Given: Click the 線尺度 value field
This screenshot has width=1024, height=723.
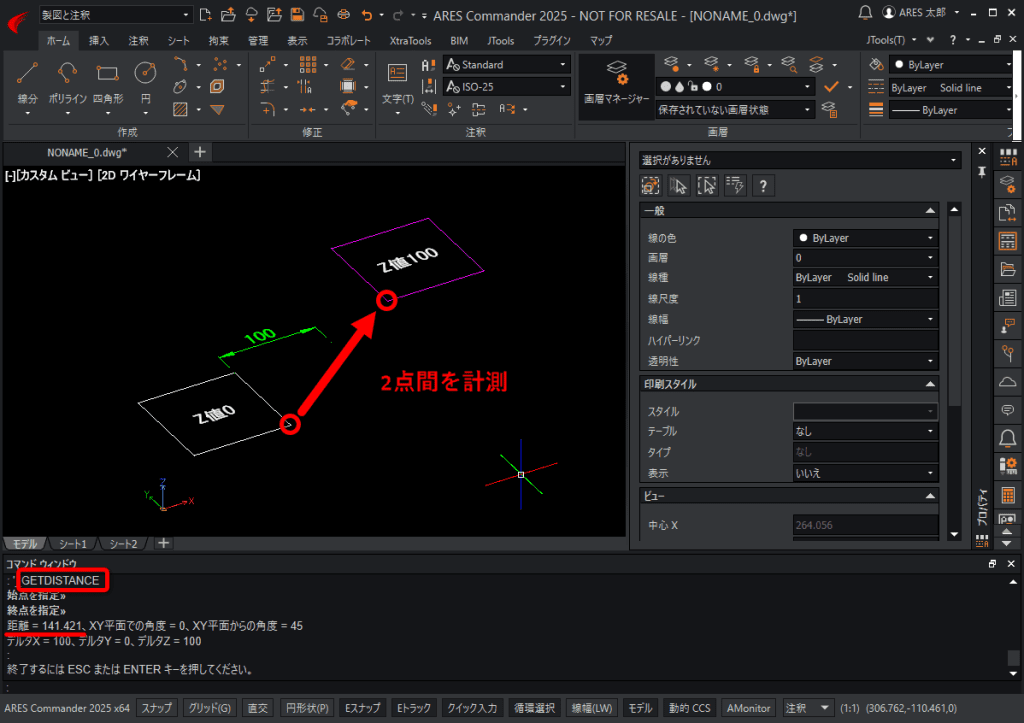Looking at the screenshot, I should (x=865, y=298).
